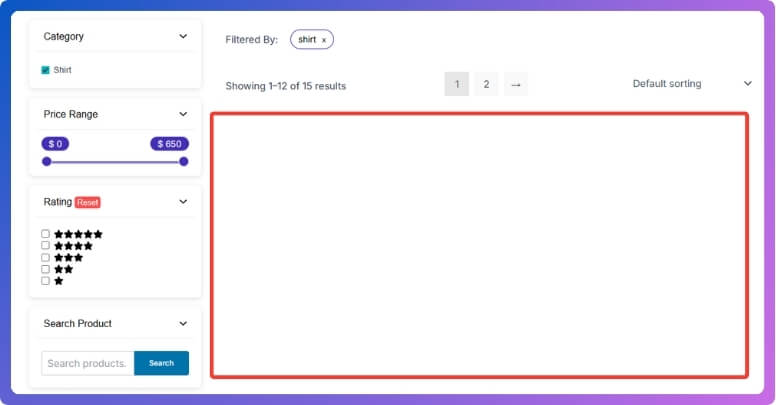Uncheck the Shirt category checkbox
This screenshot has width=776, height=405.
pos(46,70)
